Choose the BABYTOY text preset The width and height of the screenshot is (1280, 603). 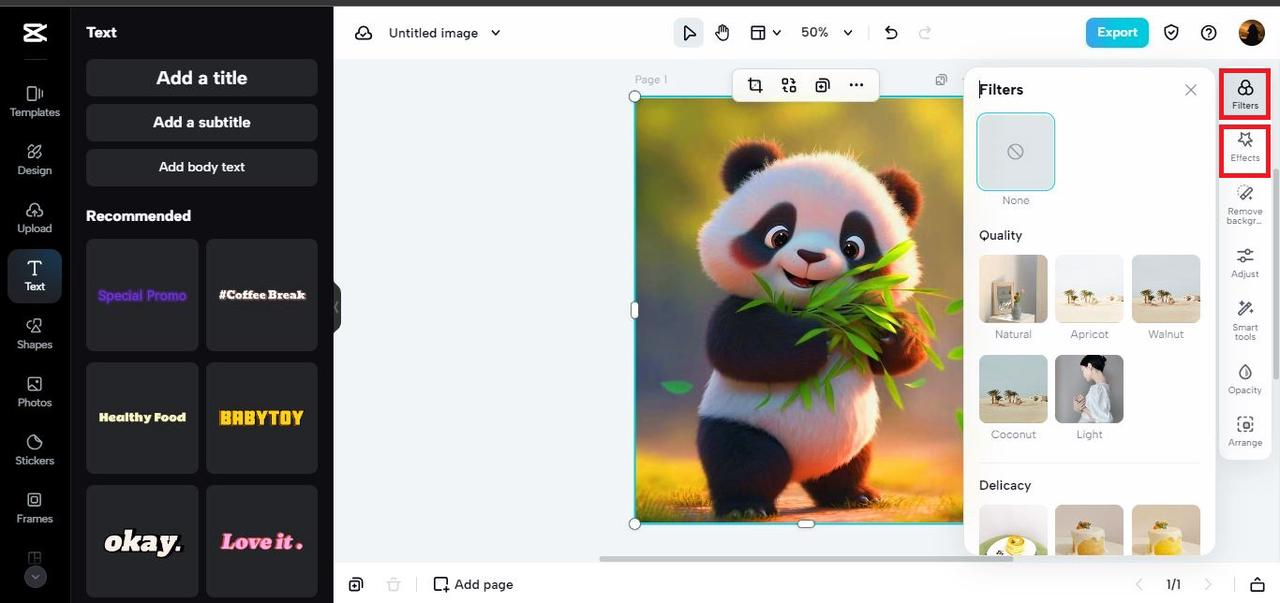point(262,418)
